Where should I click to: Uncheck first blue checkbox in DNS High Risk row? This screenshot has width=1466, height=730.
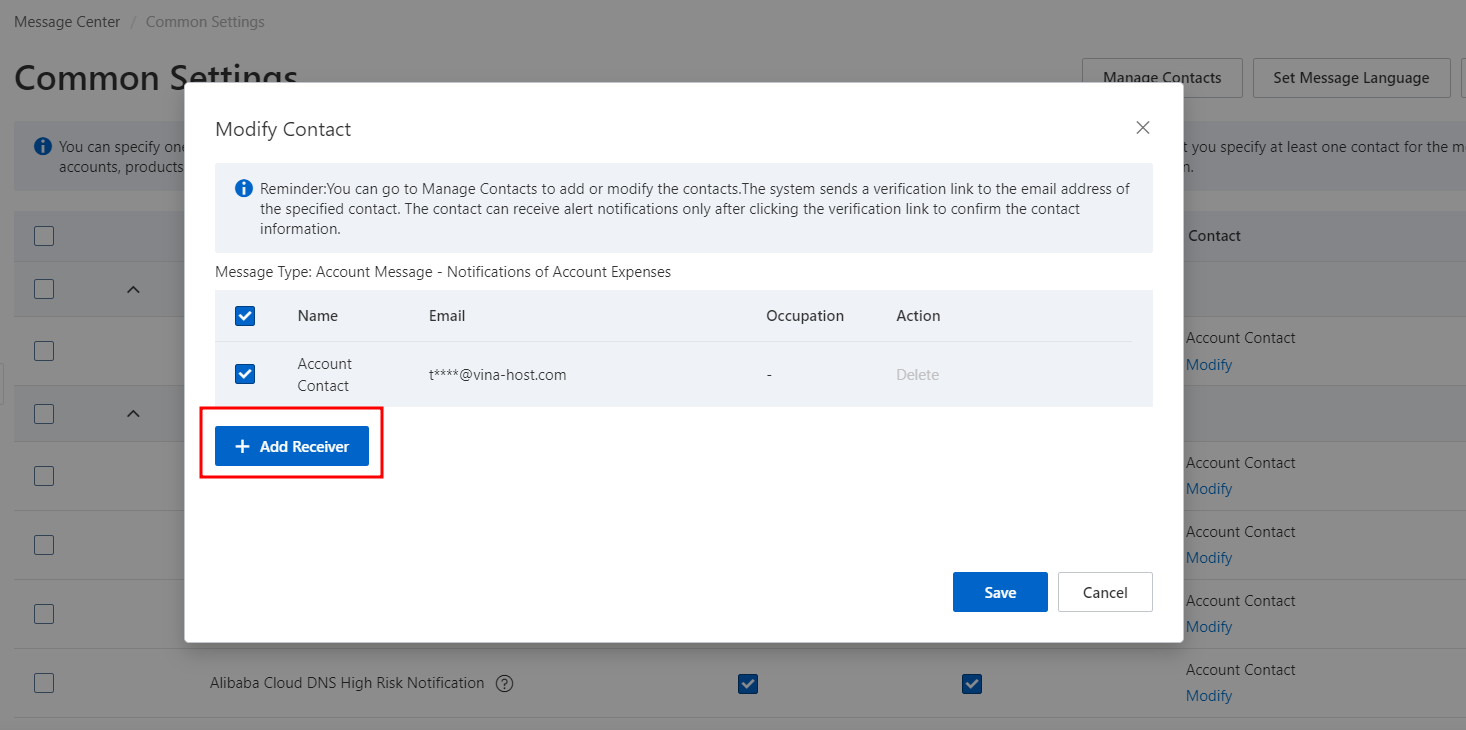coord(747,684)
